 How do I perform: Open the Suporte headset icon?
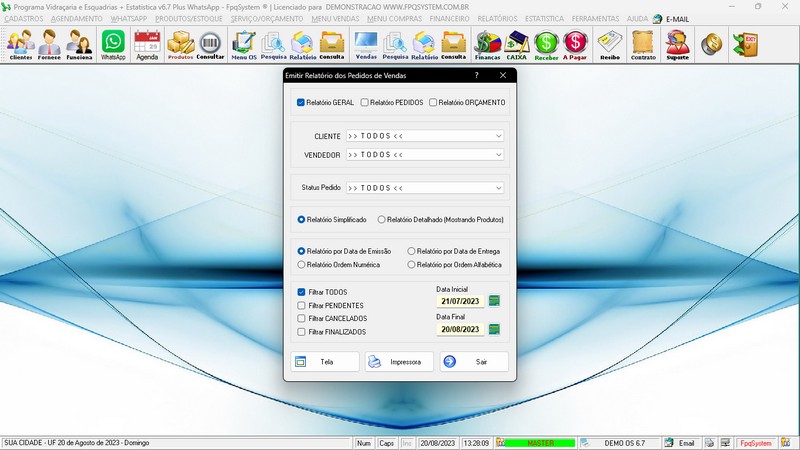(678, 45)
